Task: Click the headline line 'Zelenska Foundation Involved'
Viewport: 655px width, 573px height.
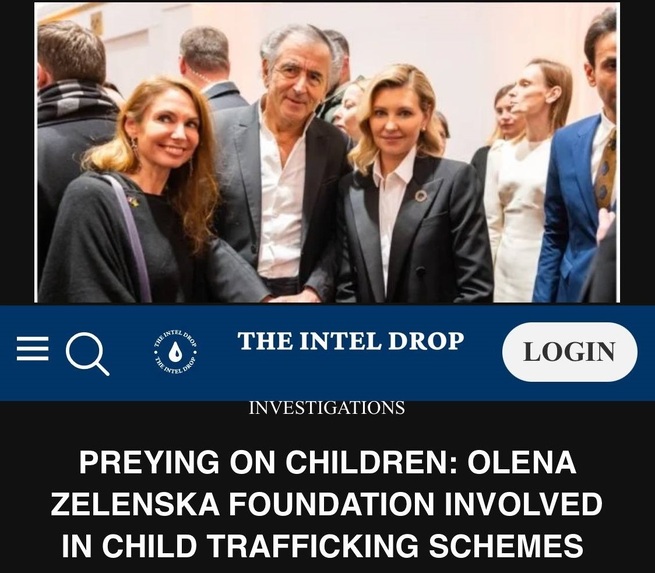Action: [327, 504]
